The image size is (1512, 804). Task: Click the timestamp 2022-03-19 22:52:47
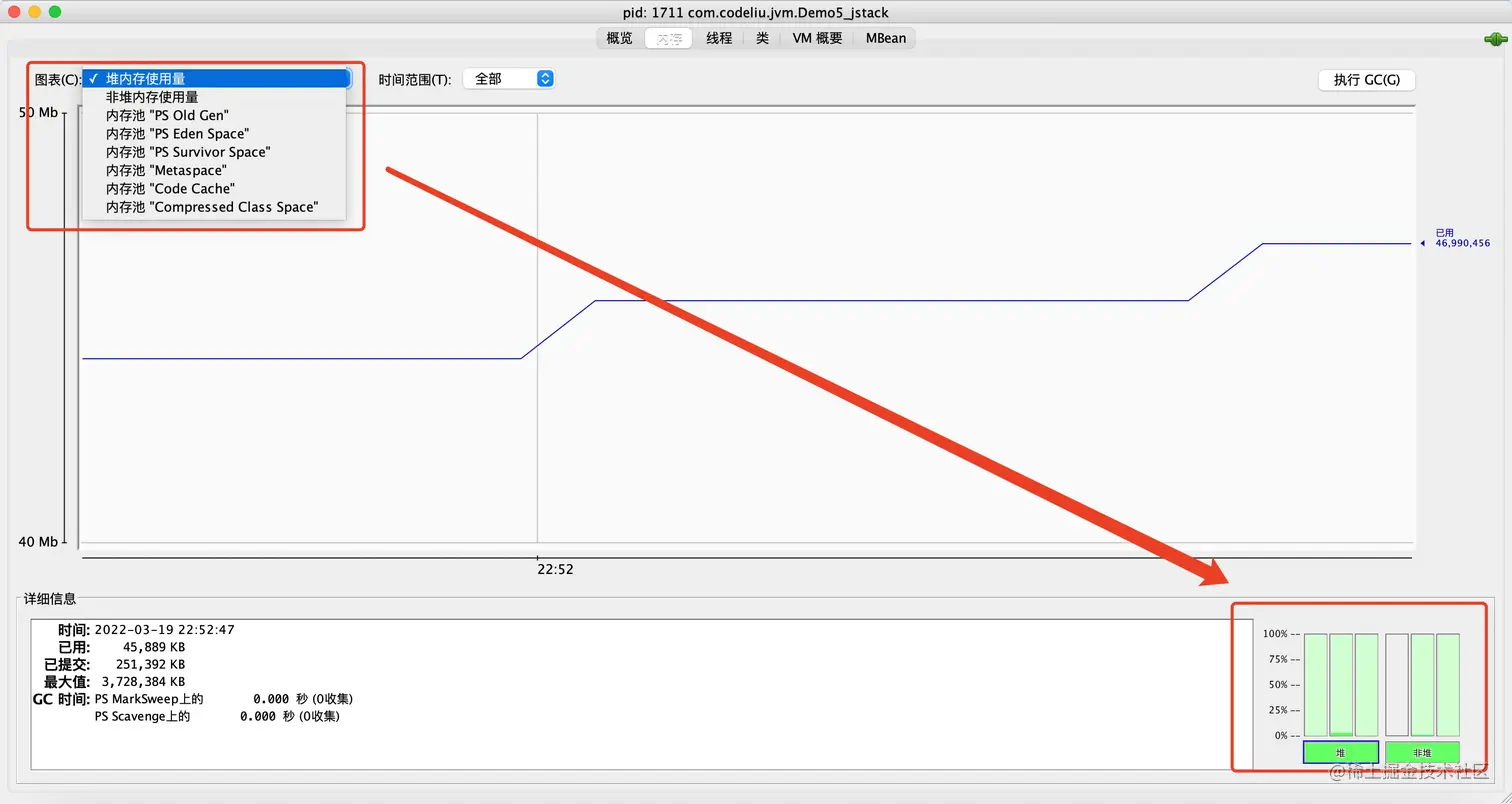tap(164, 630)
